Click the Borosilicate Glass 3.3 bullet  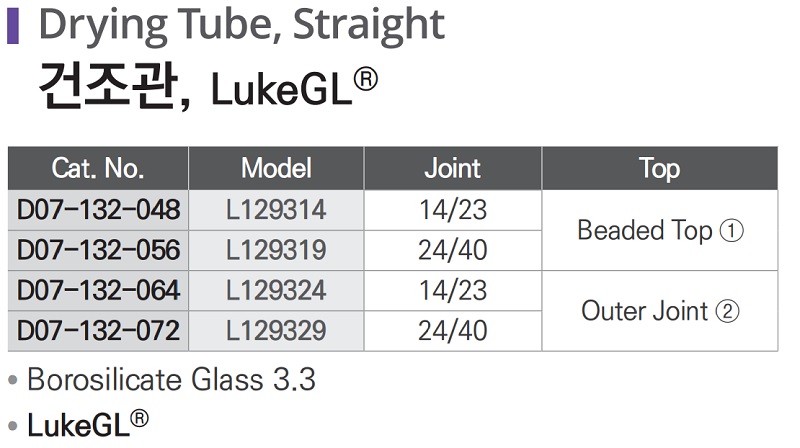(x=170, y=380)
